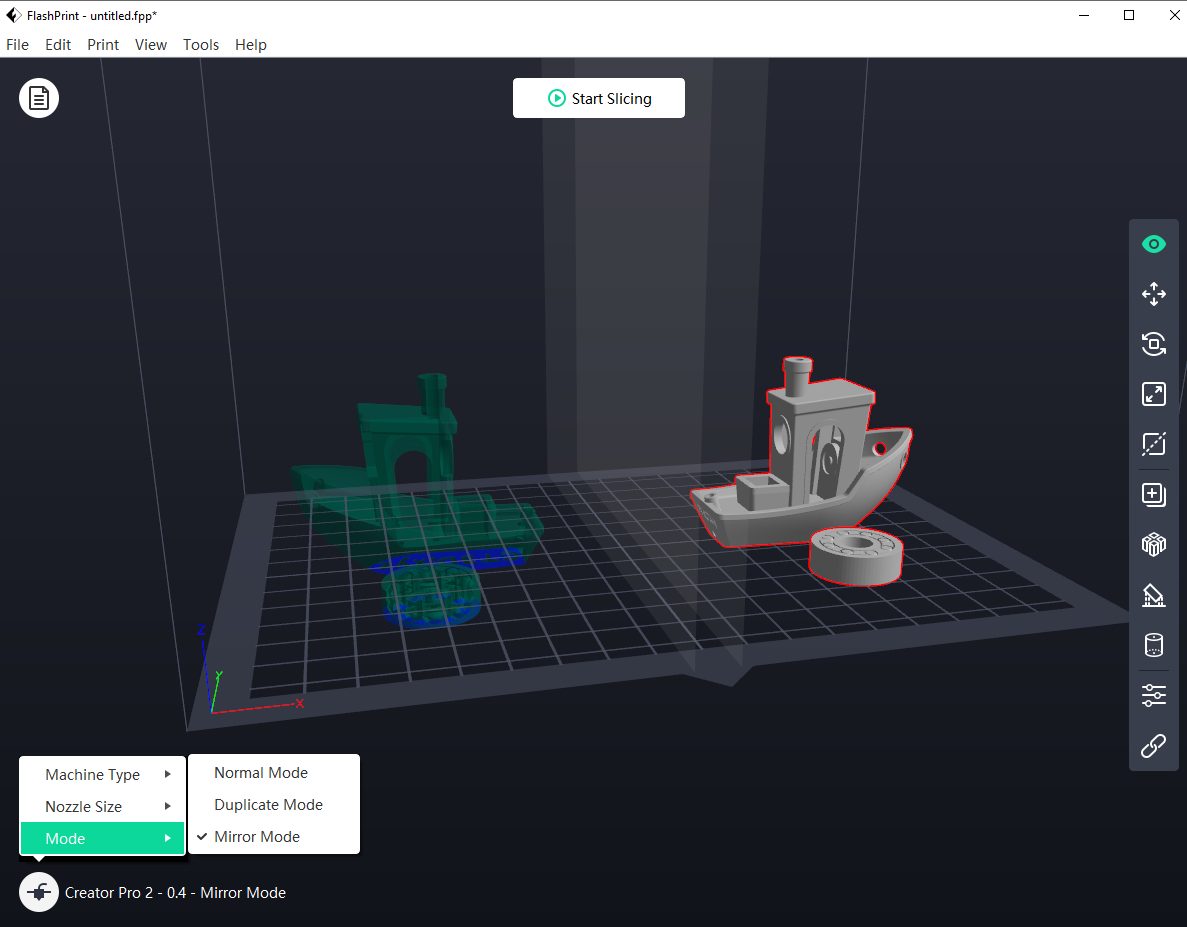Open the cube grid supports tool
1187x927 pixels.
pyautogui.click(x=1154, y=544)
